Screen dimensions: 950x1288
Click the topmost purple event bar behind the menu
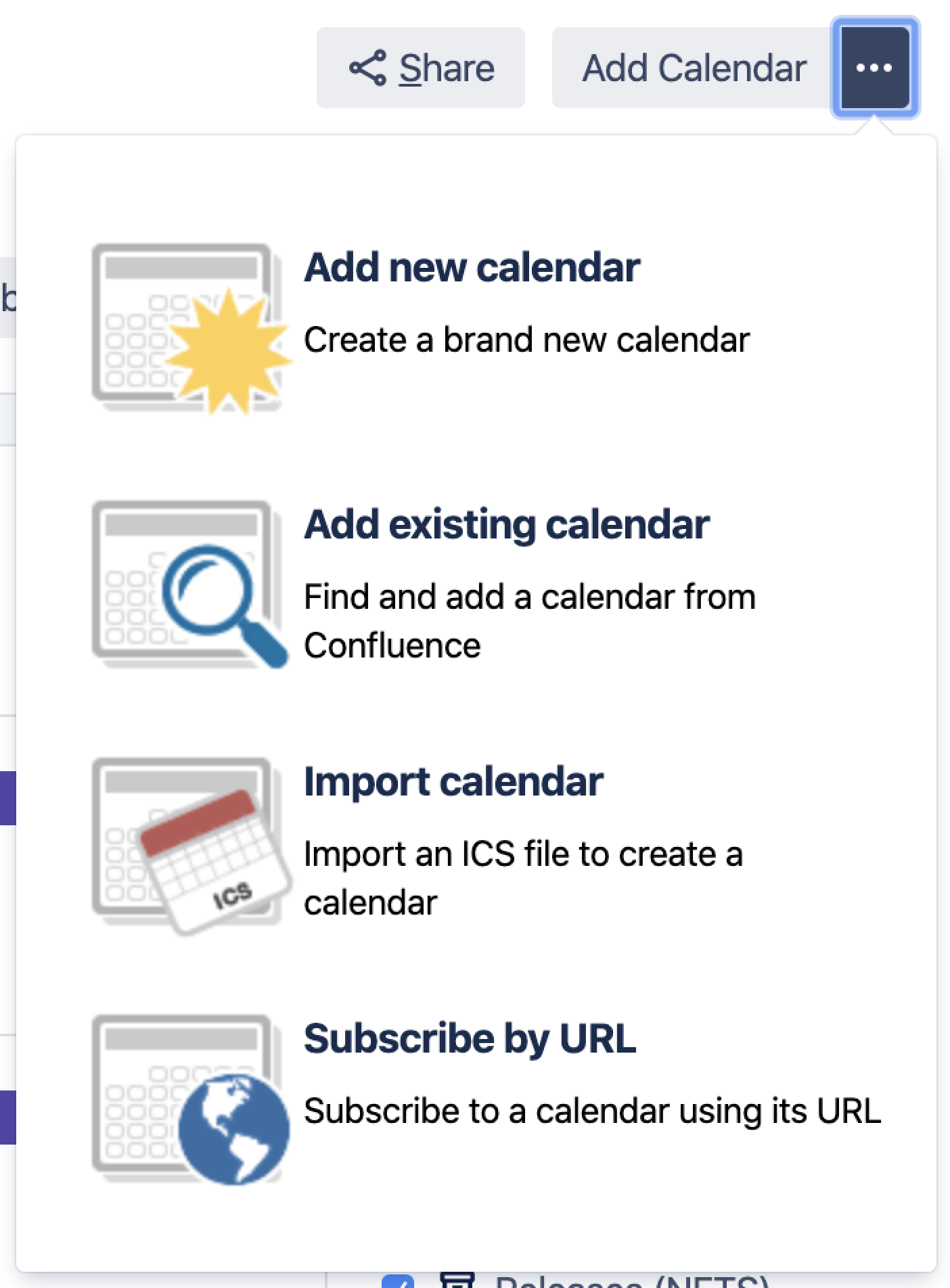coord(7,798)
